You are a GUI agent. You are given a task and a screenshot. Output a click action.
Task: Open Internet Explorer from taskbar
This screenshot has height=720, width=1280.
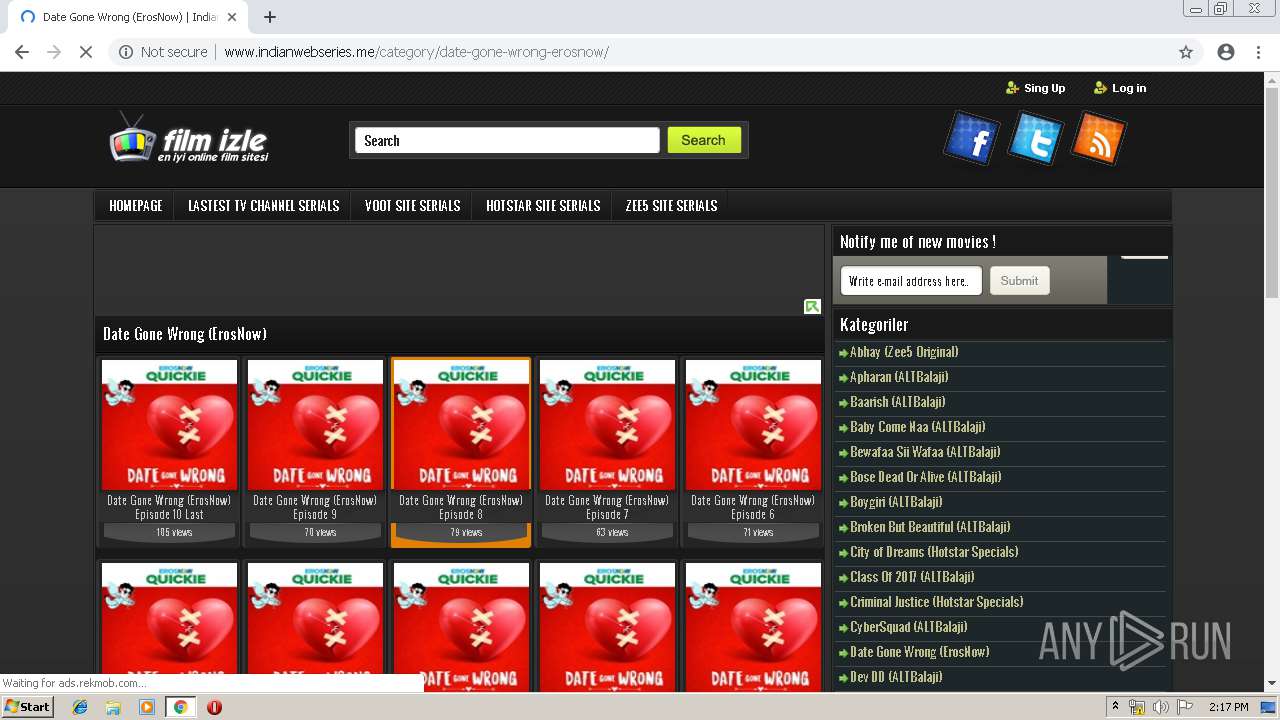click(80, 707)
